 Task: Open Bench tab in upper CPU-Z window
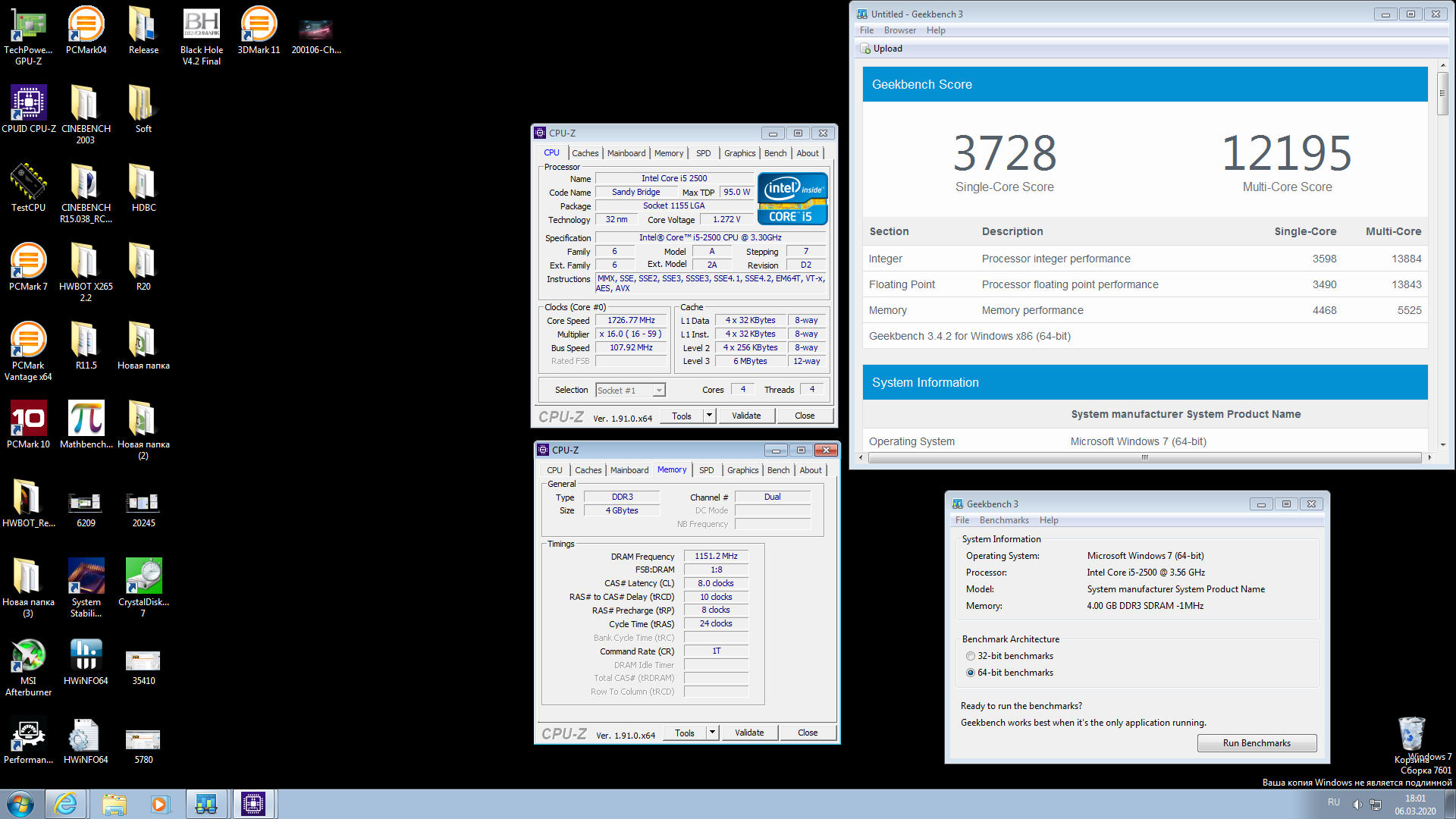click(775, 153)
